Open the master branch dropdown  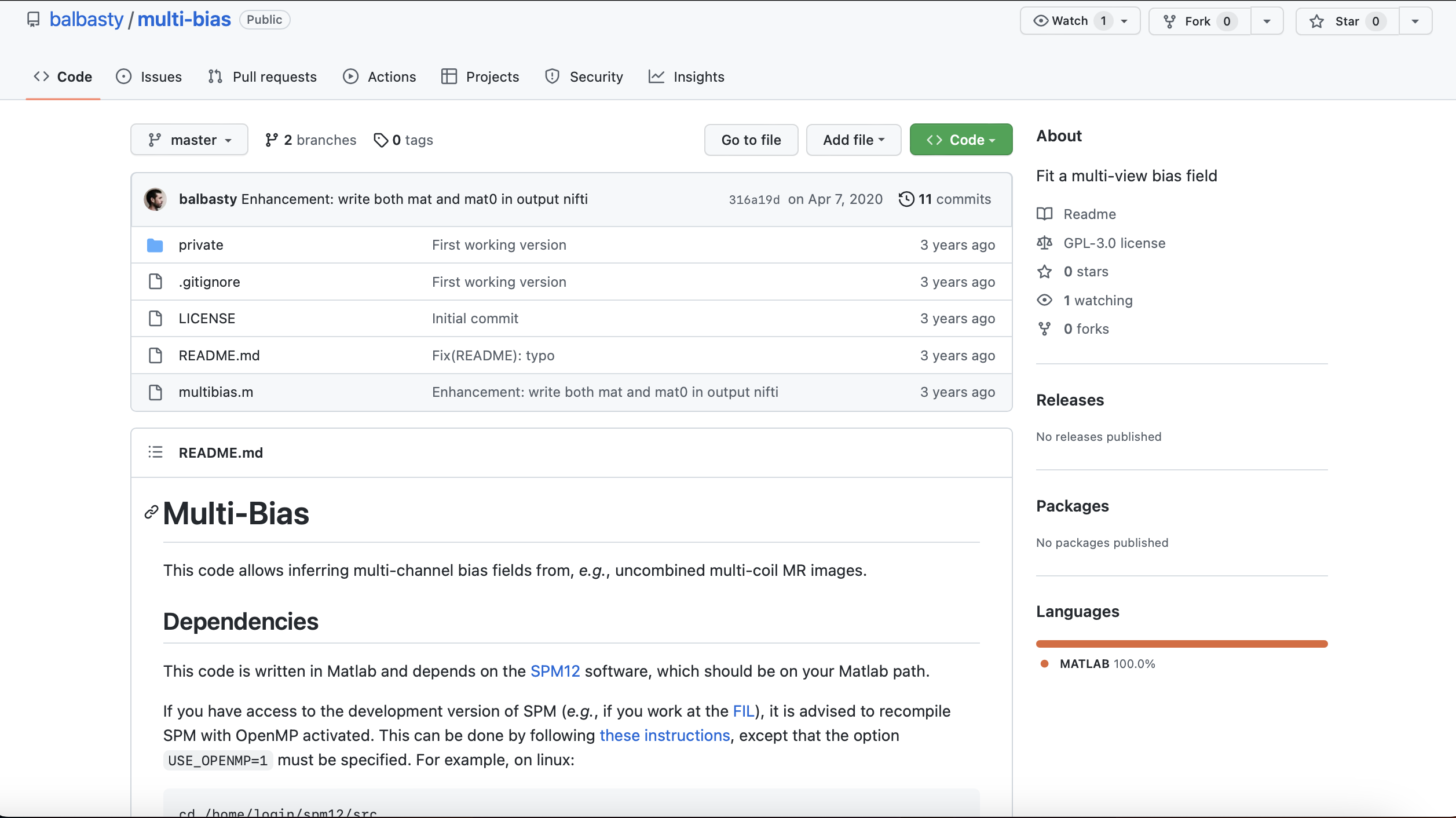click(189, 140)
